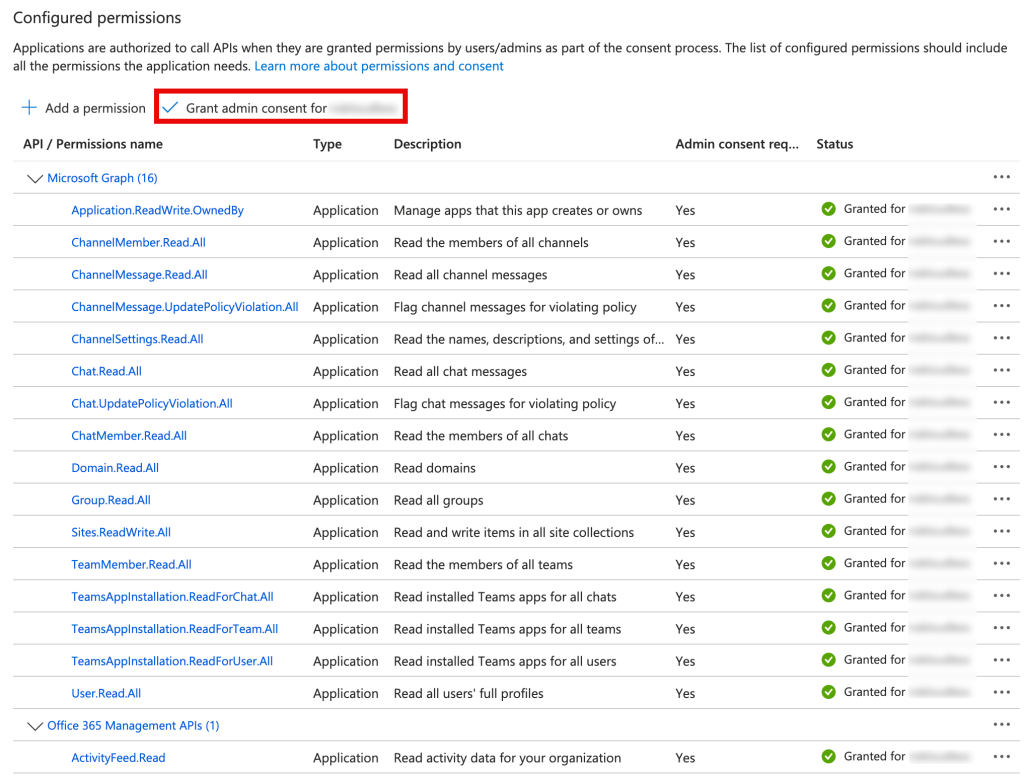Select description 'Flag channel messages for violating policy'
The width and height of the screenshot is (1024, 780).
click(x=515, y=306)
